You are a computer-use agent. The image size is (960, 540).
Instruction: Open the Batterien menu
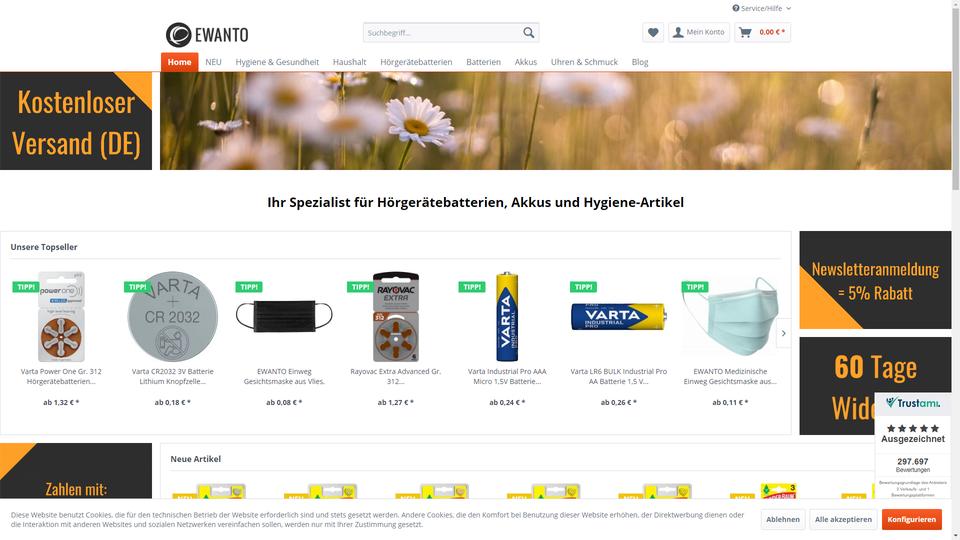coord(483,62)
